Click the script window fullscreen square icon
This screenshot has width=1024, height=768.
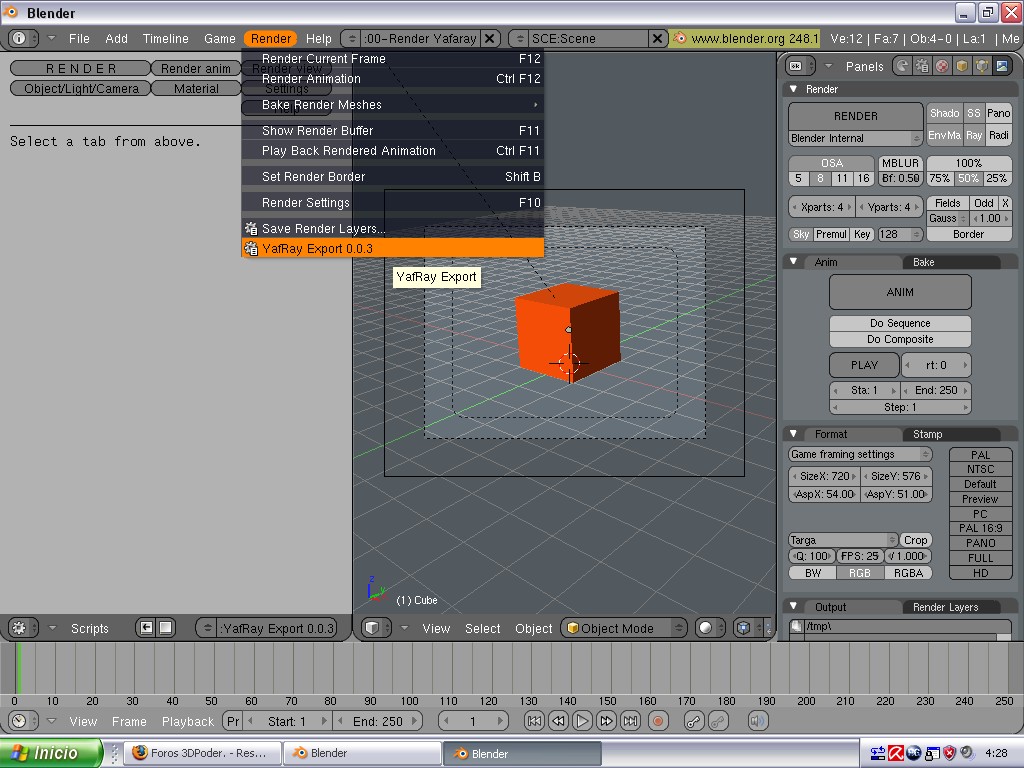pyautogui.click(x=166, y=628)
